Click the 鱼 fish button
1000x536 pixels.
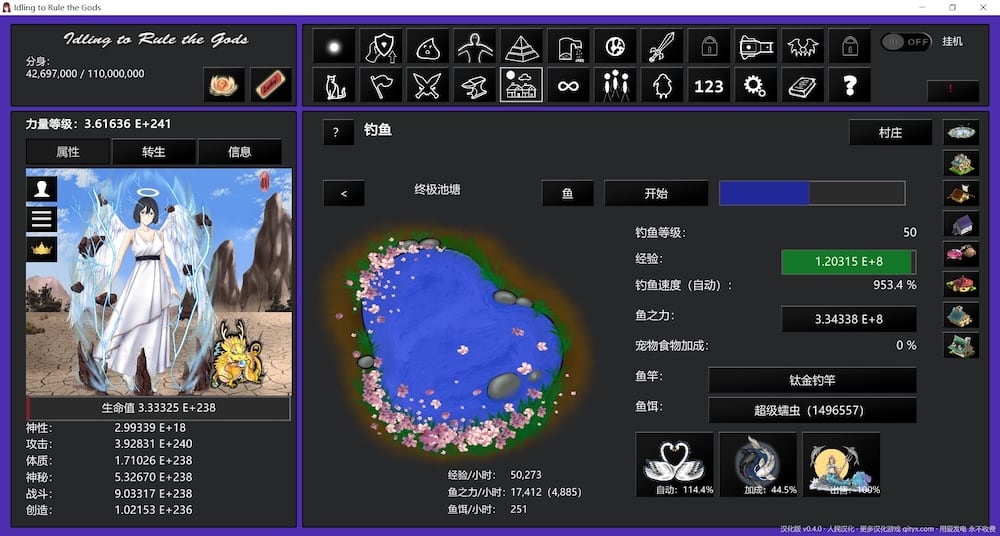point(568,193)
